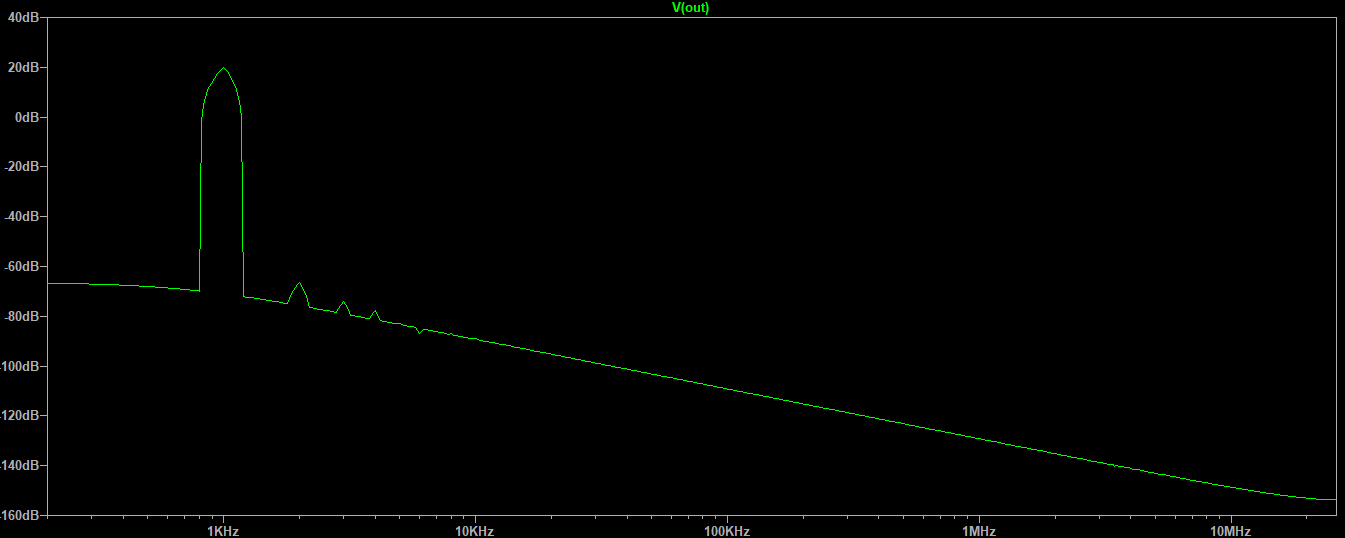Image resolution: width=1345 pixels, height=538 pixels.
Task: Click the -100dB vertical axis label
Action: 20,366
